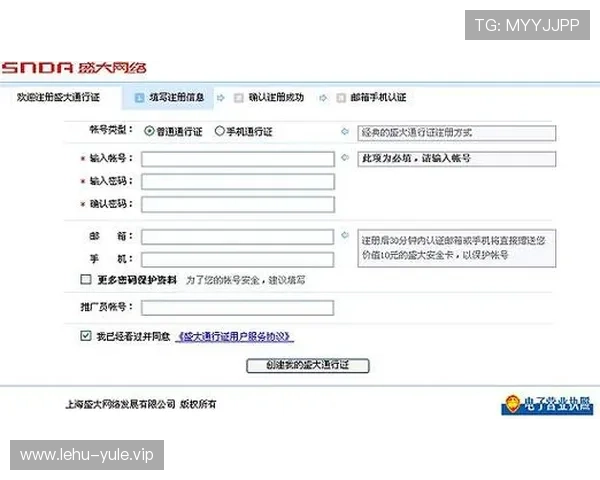Click the 经典的盛大通行证注册方式 hint text
The height and width of the screenshot is (480, 600).
pos(416,133)
